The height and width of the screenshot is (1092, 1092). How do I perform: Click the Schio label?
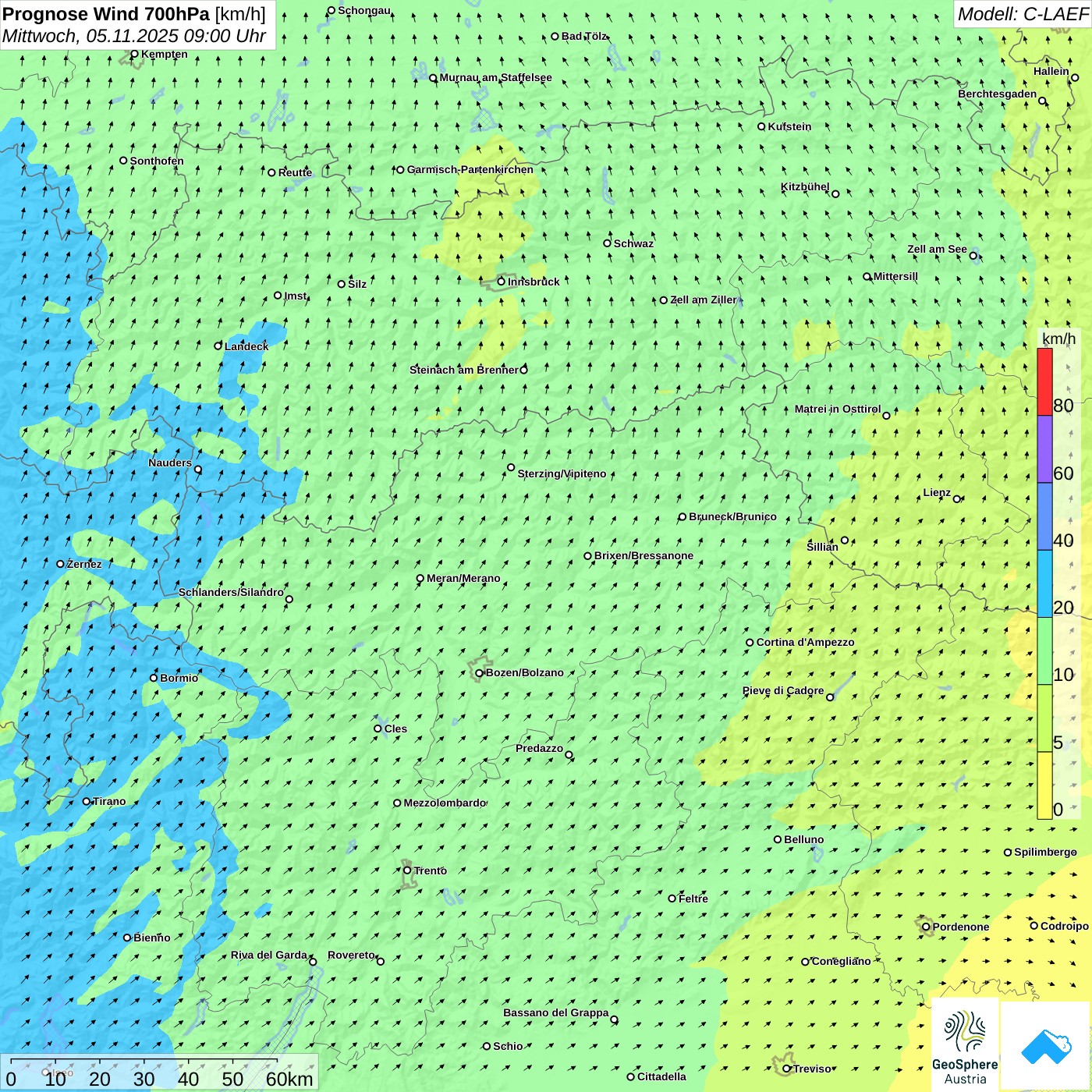pos(508,1046)
